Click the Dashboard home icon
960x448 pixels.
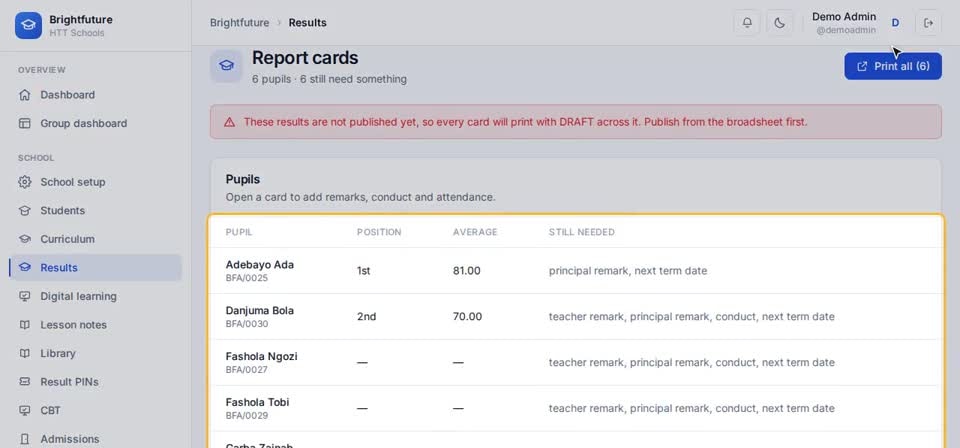(24, 95)
